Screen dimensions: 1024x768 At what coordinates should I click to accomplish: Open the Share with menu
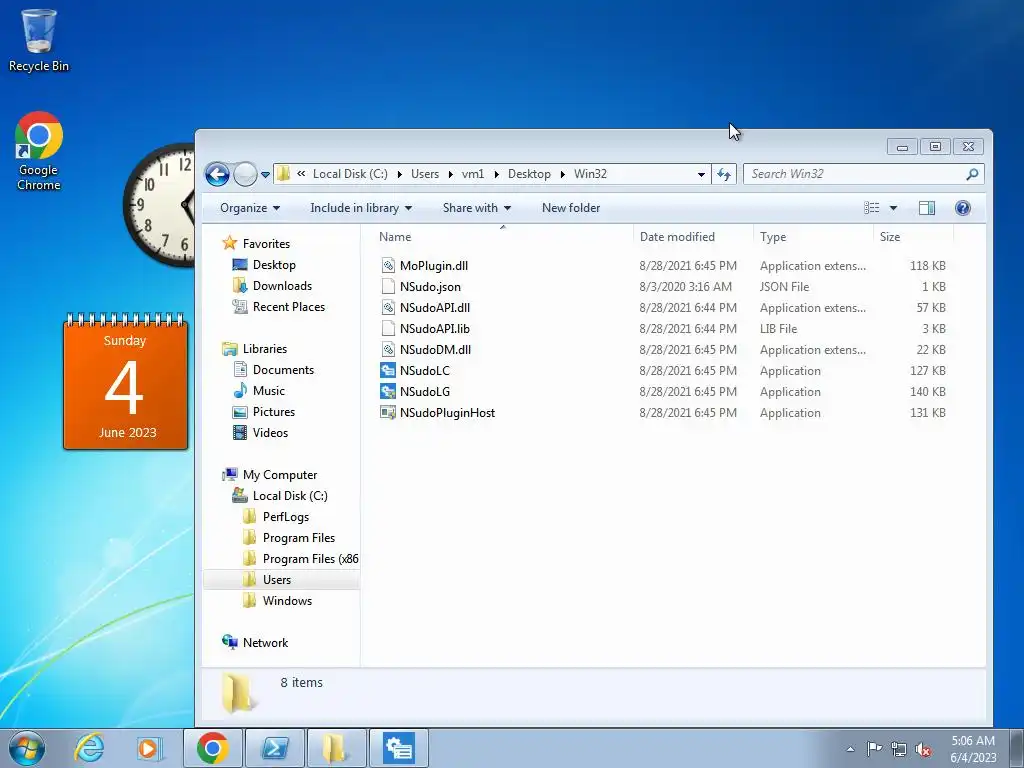pyautogui.click(x=477, y=208)
